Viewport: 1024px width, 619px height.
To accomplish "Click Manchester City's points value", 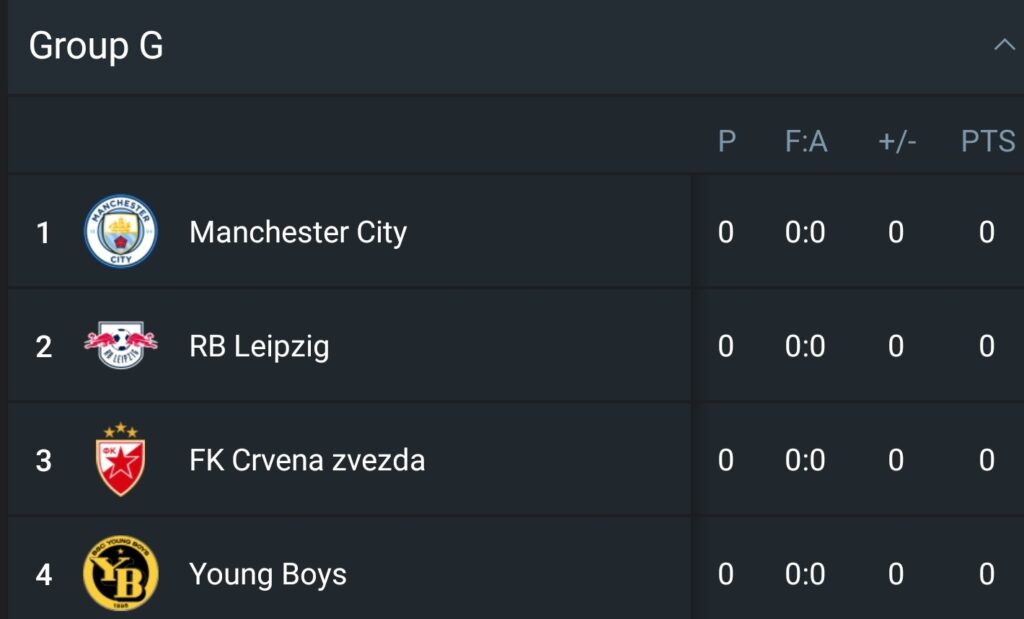I will pyautogui.click(x=987, y=232).
